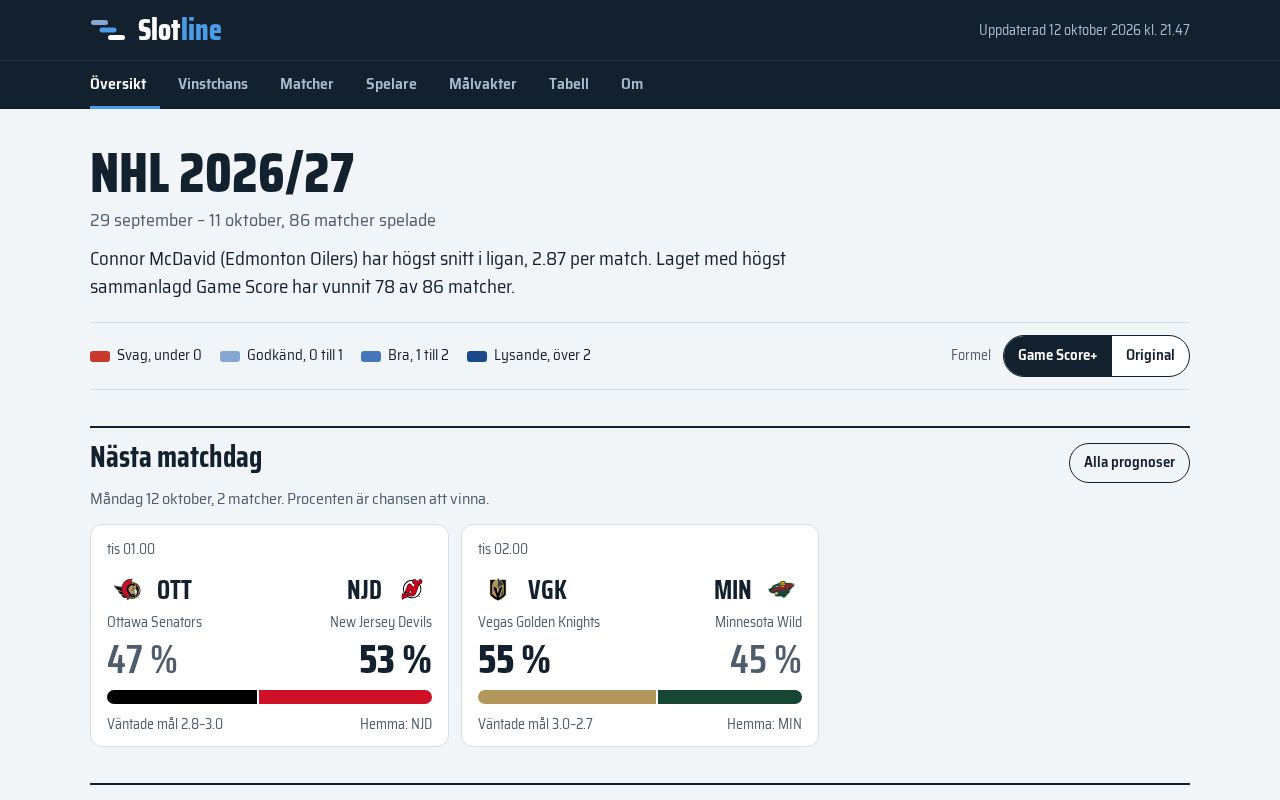
Task: Open the Vinstchans tab
Action: (213, 84)
